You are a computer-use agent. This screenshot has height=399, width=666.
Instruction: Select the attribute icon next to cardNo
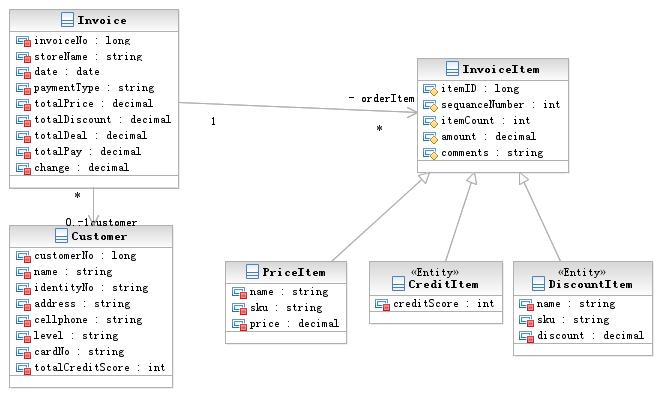(23, 352)
